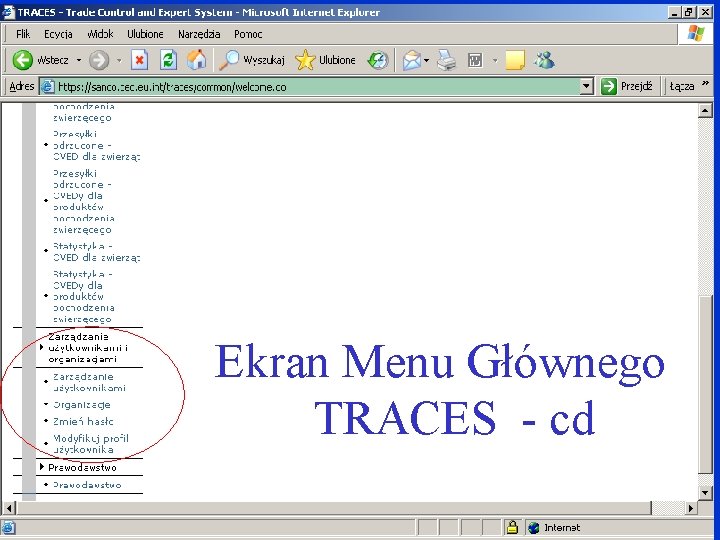720x540 pixels.
Task: Click the yellow note toolbar icon
Action: pos(515,60)
